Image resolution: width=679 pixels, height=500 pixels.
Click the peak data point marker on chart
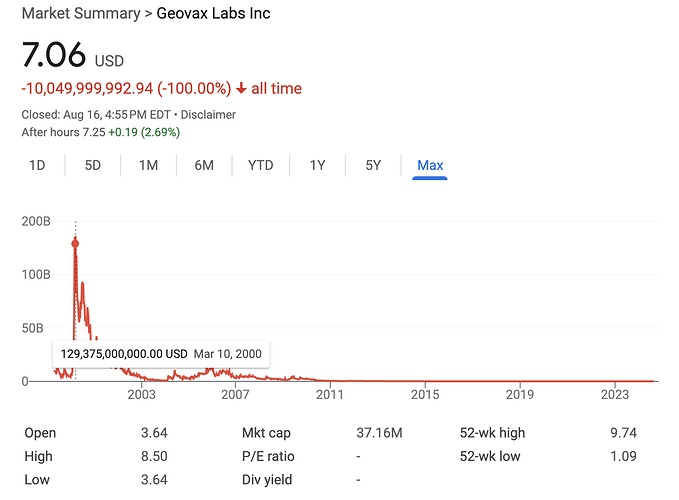click(x=75, y=243)
